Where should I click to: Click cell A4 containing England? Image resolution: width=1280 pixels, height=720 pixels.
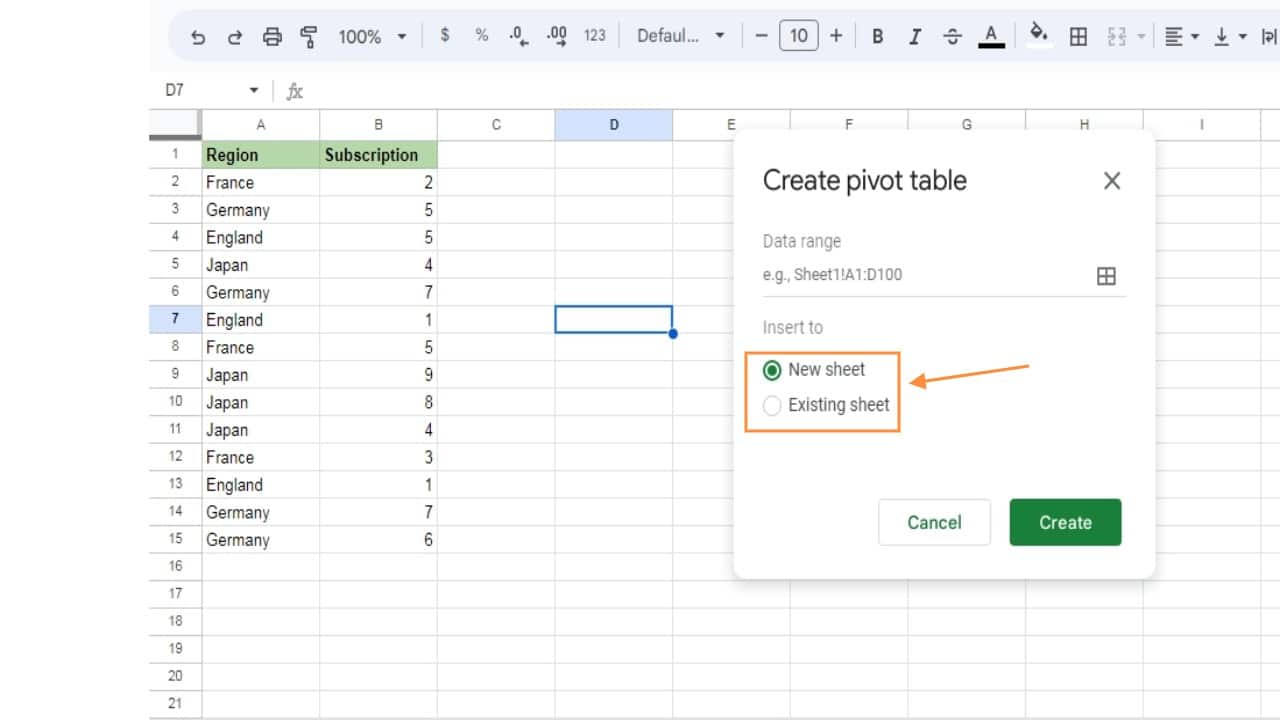pyautogui.click(x=261, y=237)
